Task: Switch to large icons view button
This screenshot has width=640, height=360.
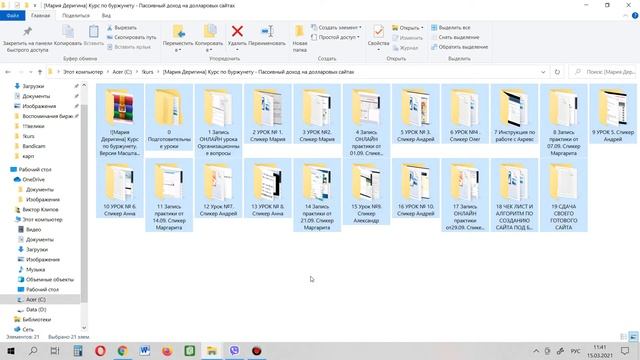Action: [633, 337]
